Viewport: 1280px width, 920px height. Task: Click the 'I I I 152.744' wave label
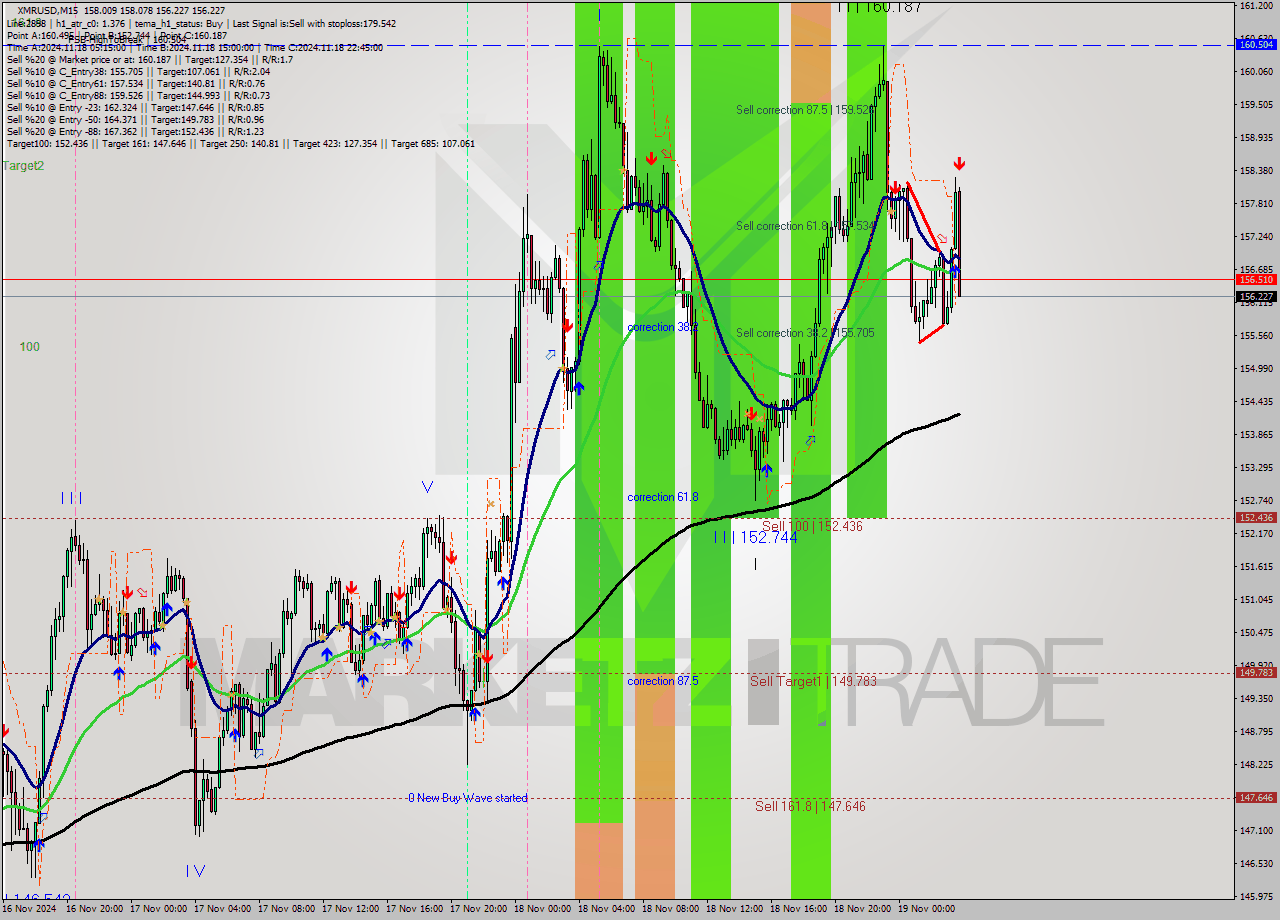[x=756, y=537]
